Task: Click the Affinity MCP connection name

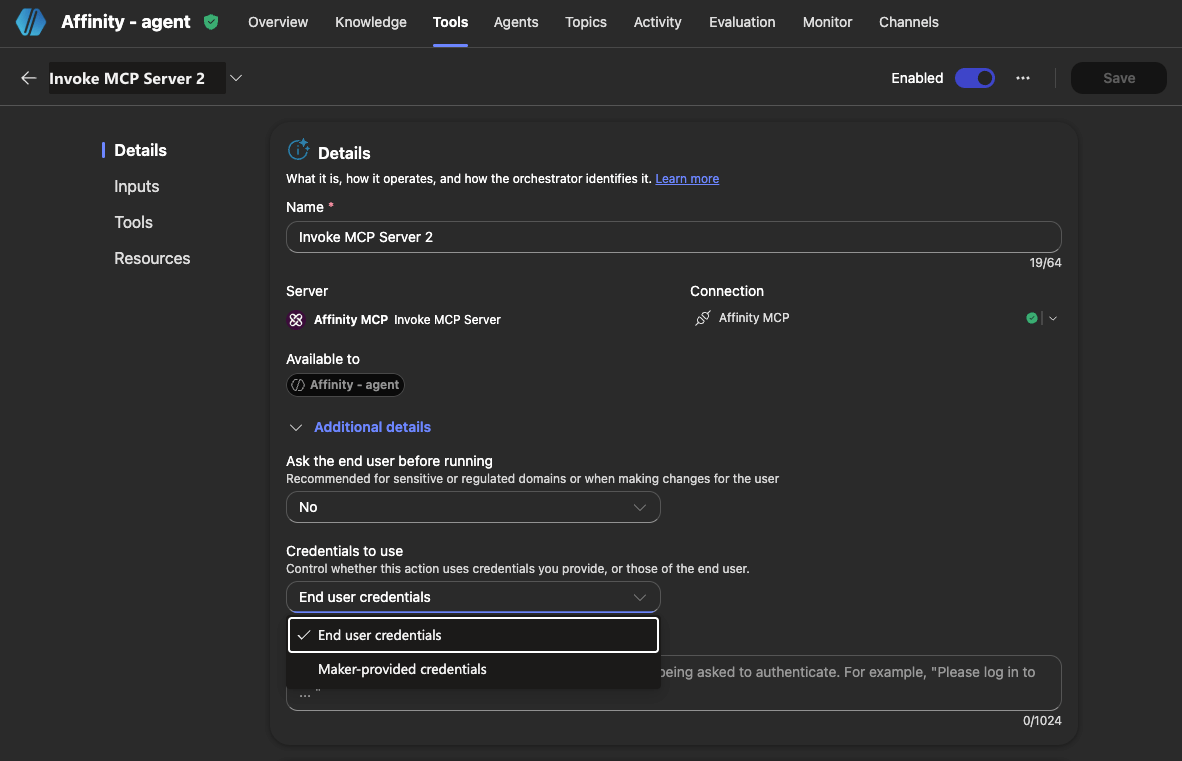Action: pos(754,318)
